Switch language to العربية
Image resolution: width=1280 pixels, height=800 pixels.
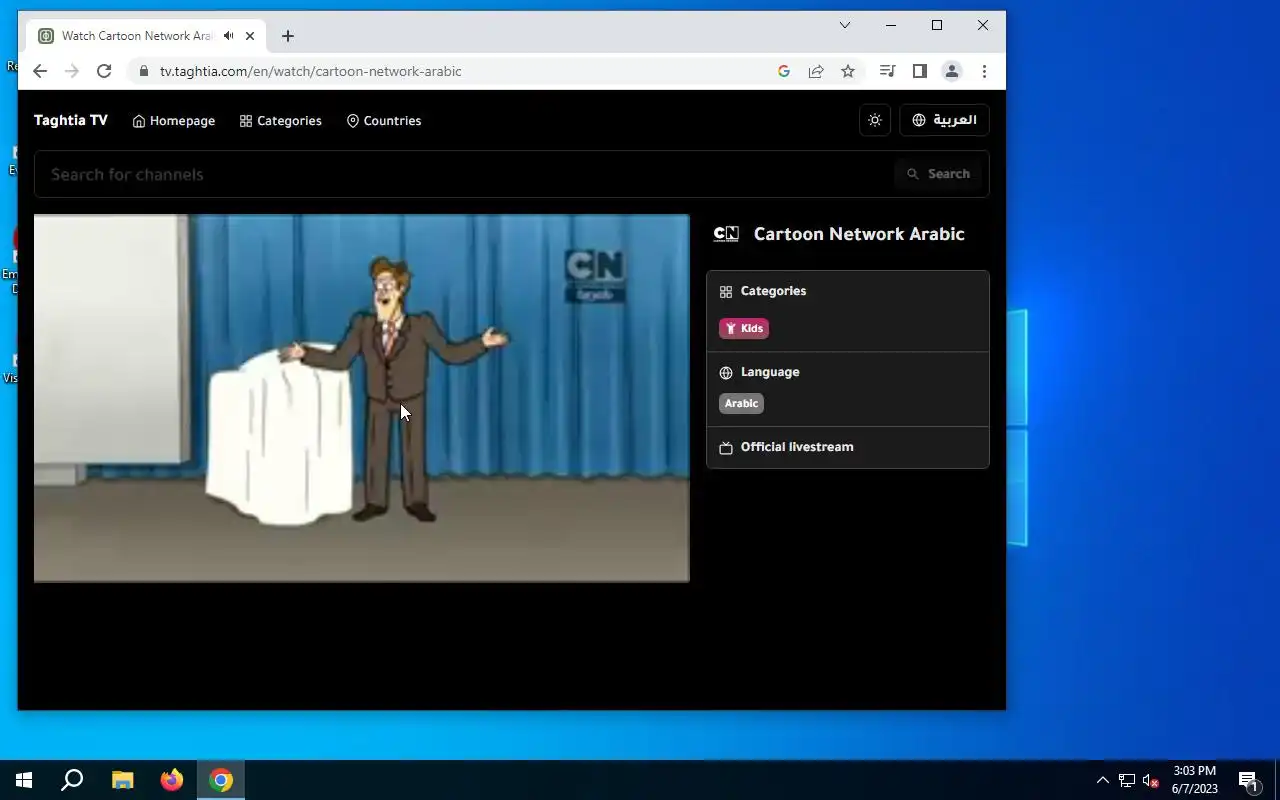pos(944,120)
